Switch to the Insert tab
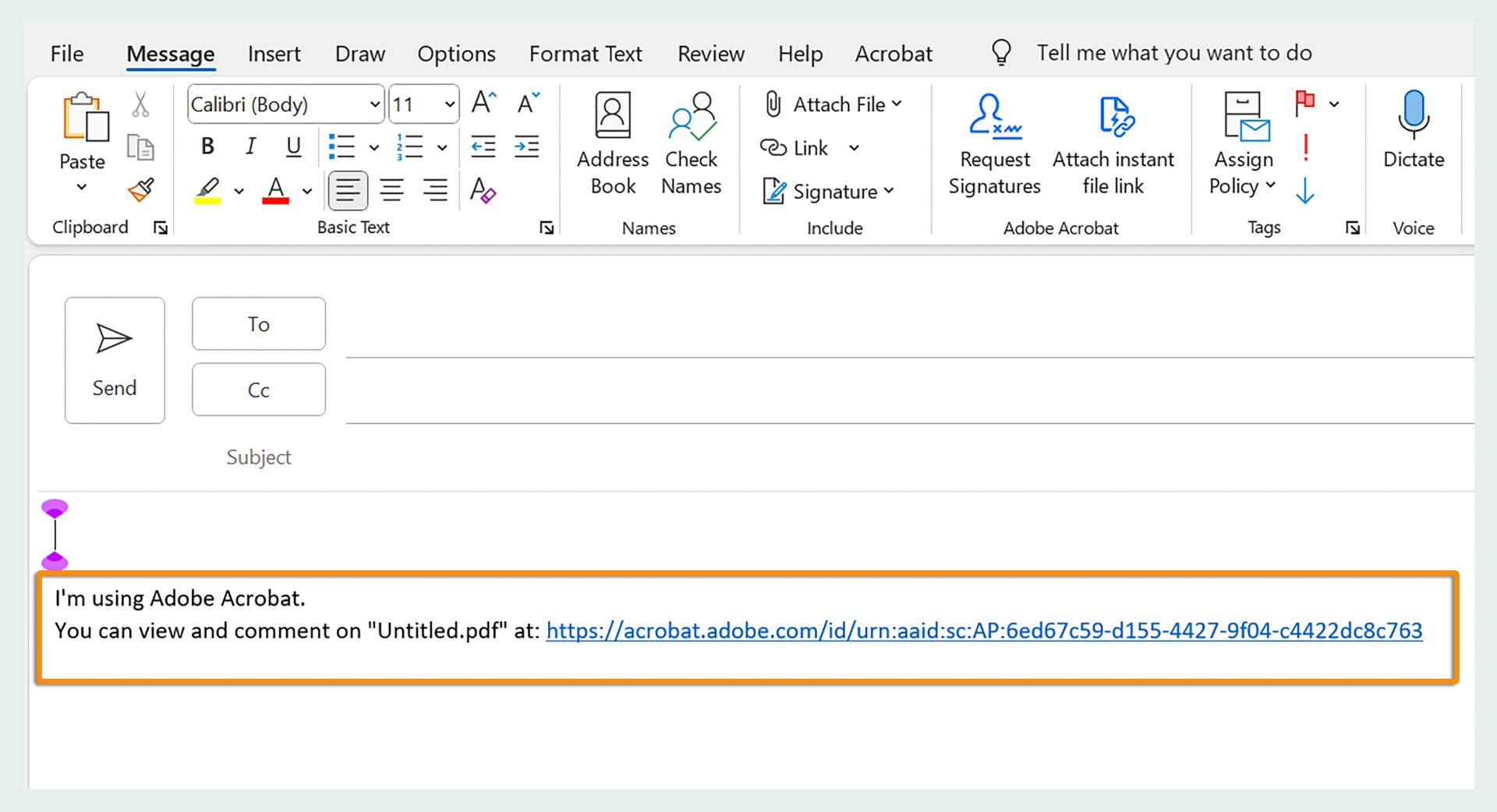1497x812 pixels. click(x=274, y=54)
